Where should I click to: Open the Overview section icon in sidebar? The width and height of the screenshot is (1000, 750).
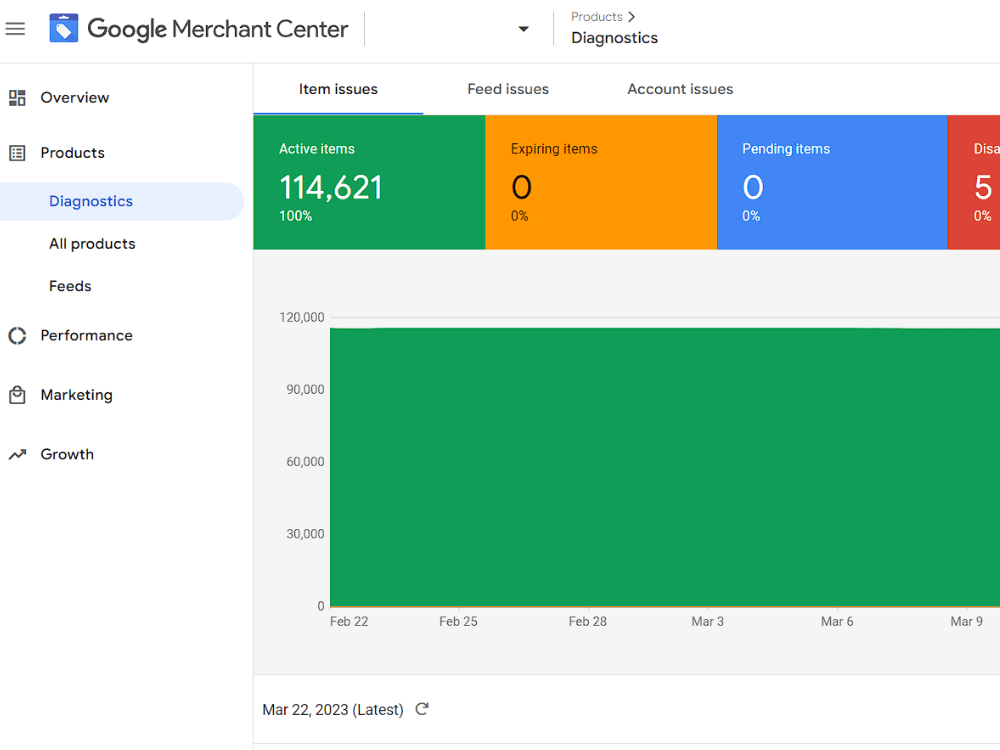[x=19, y=97]
